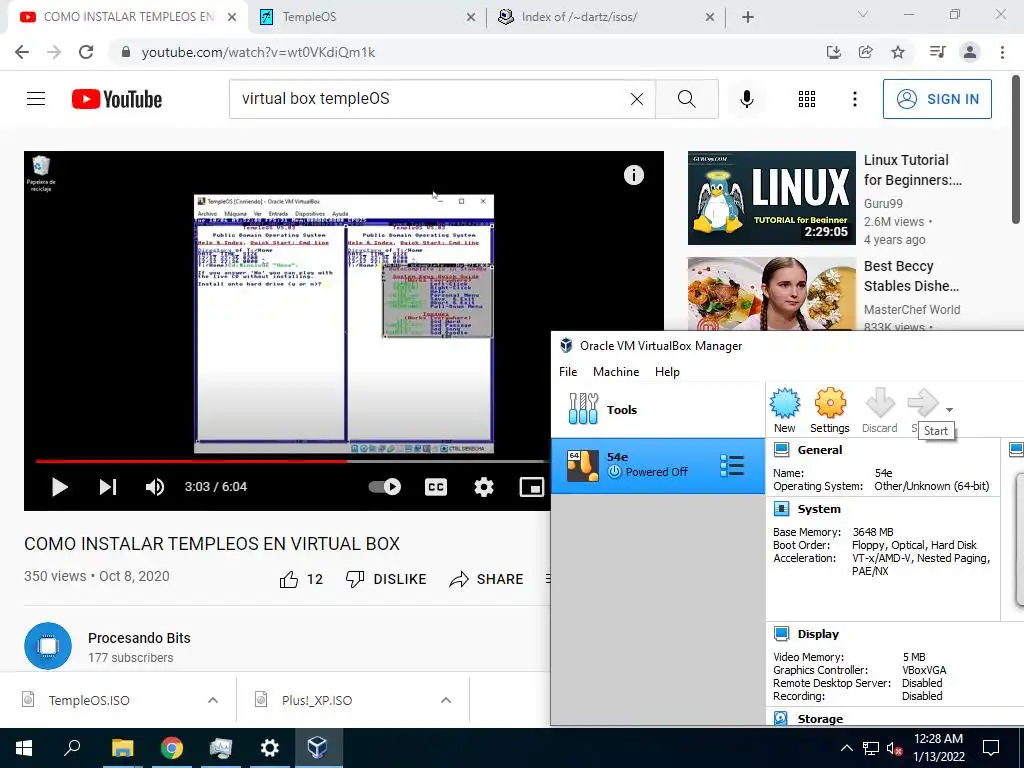Viewport: 1024px width, 768px height.
Task: Click the SIGN IN button
Action: click(937, 99)
